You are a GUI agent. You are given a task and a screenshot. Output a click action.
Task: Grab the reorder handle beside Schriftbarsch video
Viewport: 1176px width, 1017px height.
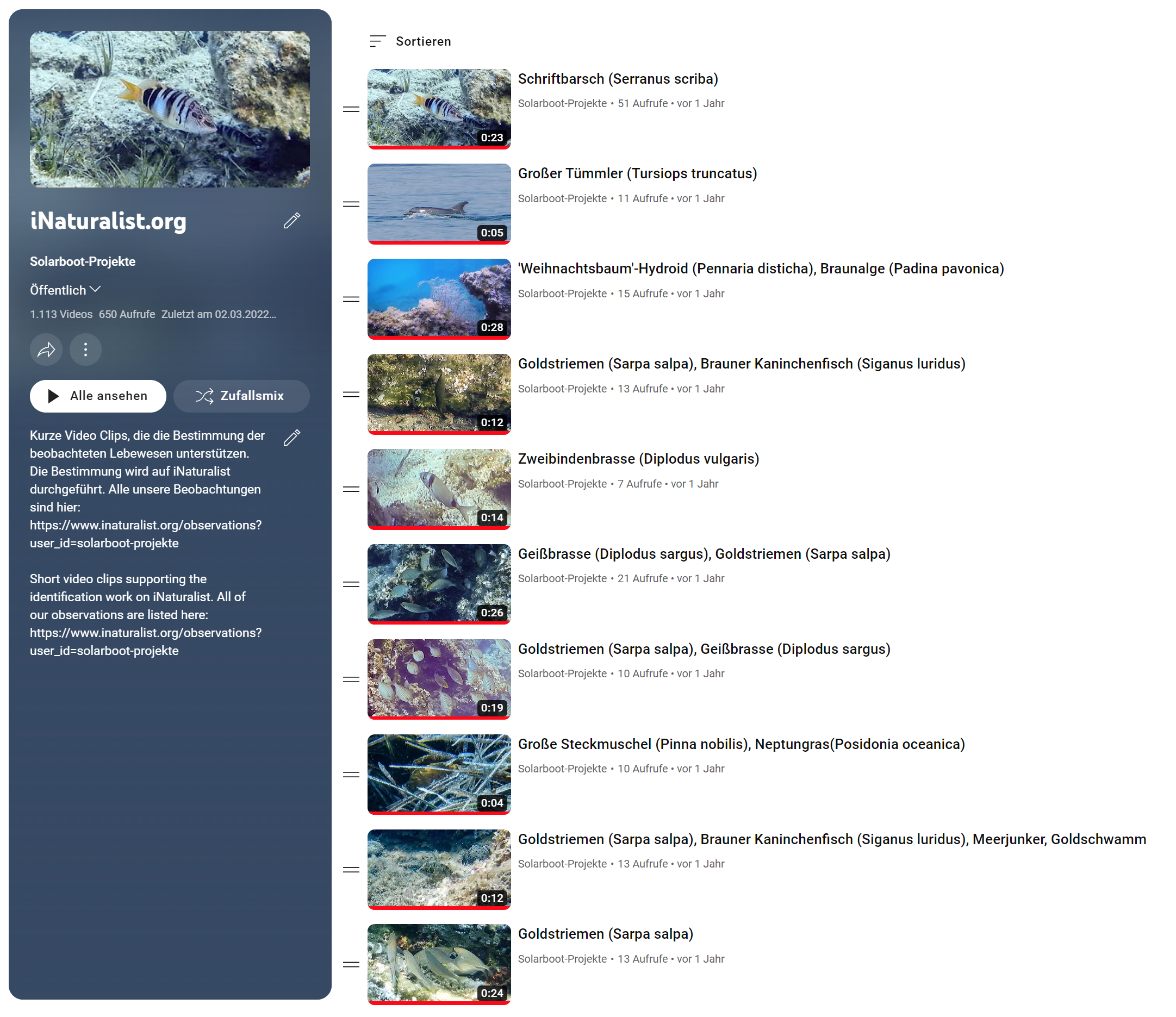(x=351, y=109)
